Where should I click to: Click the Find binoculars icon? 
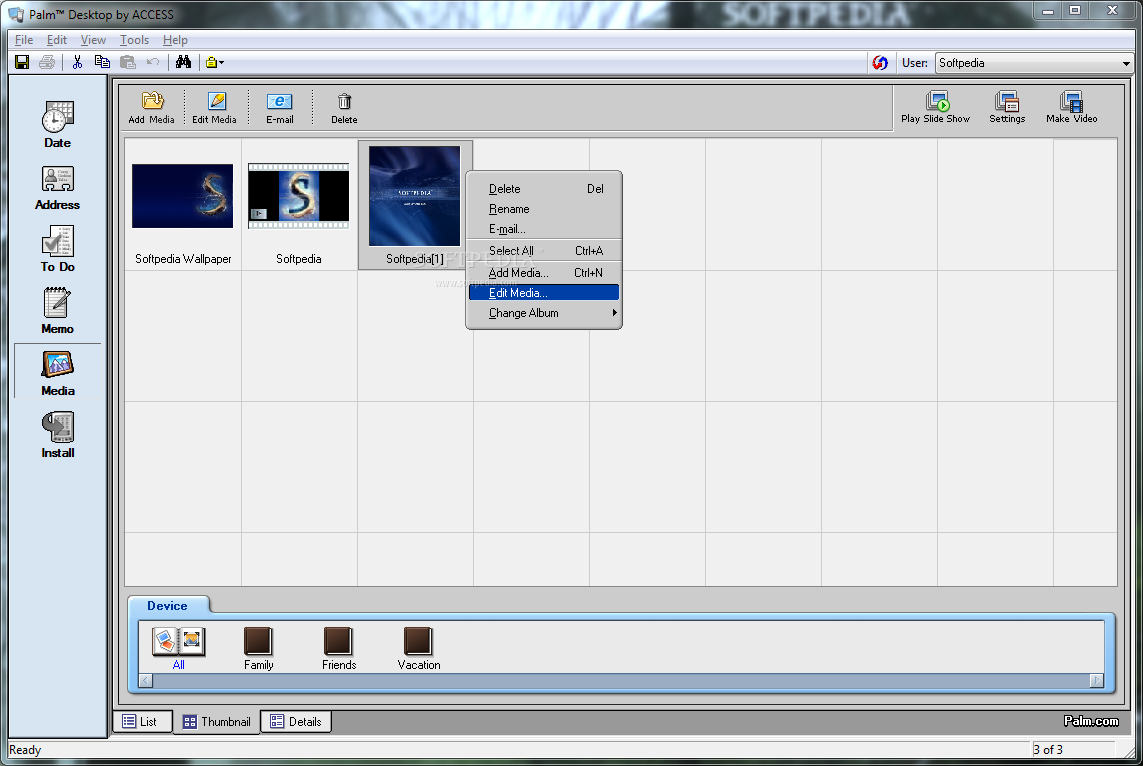point(183,63)
